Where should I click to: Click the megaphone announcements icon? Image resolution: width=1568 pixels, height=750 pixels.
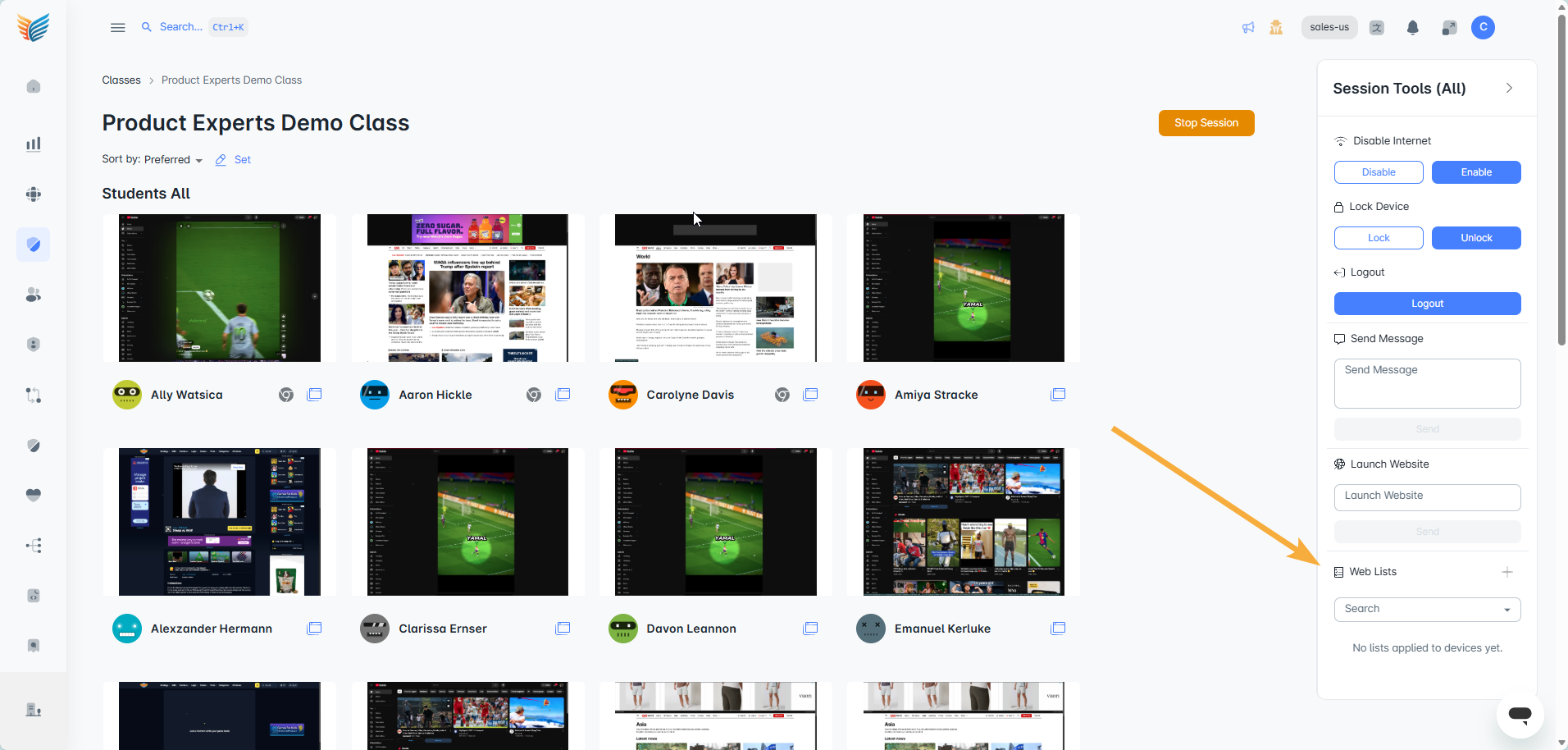[1248, 27]
